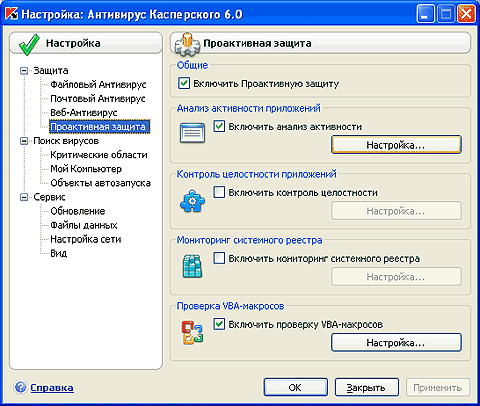Image resolution: width=480 pixels, height=406 pixels.
Task: Click Контроль целостности приложений heading
Action: click(x=256, y=174)
